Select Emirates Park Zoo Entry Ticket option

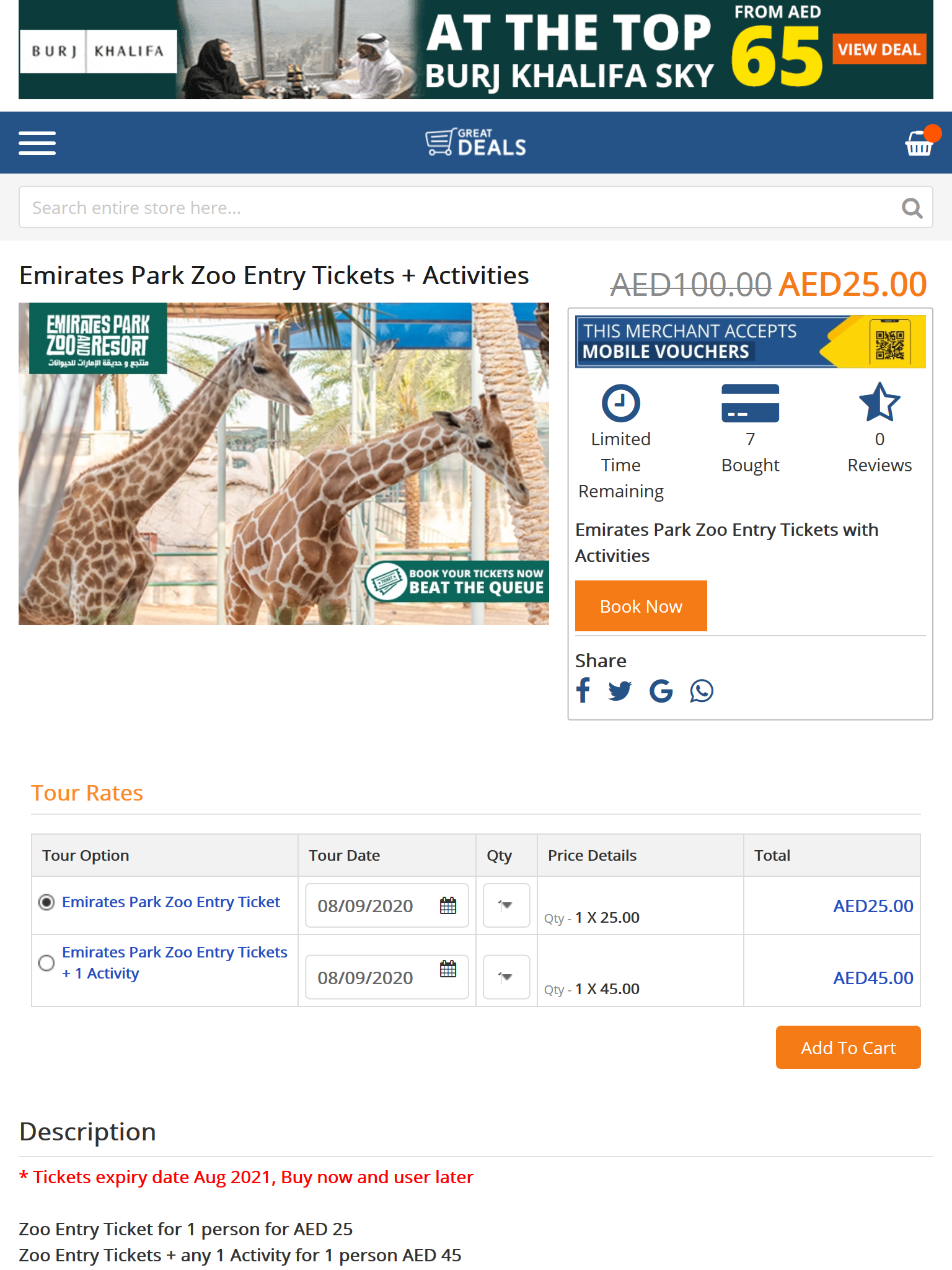[46, 902]
